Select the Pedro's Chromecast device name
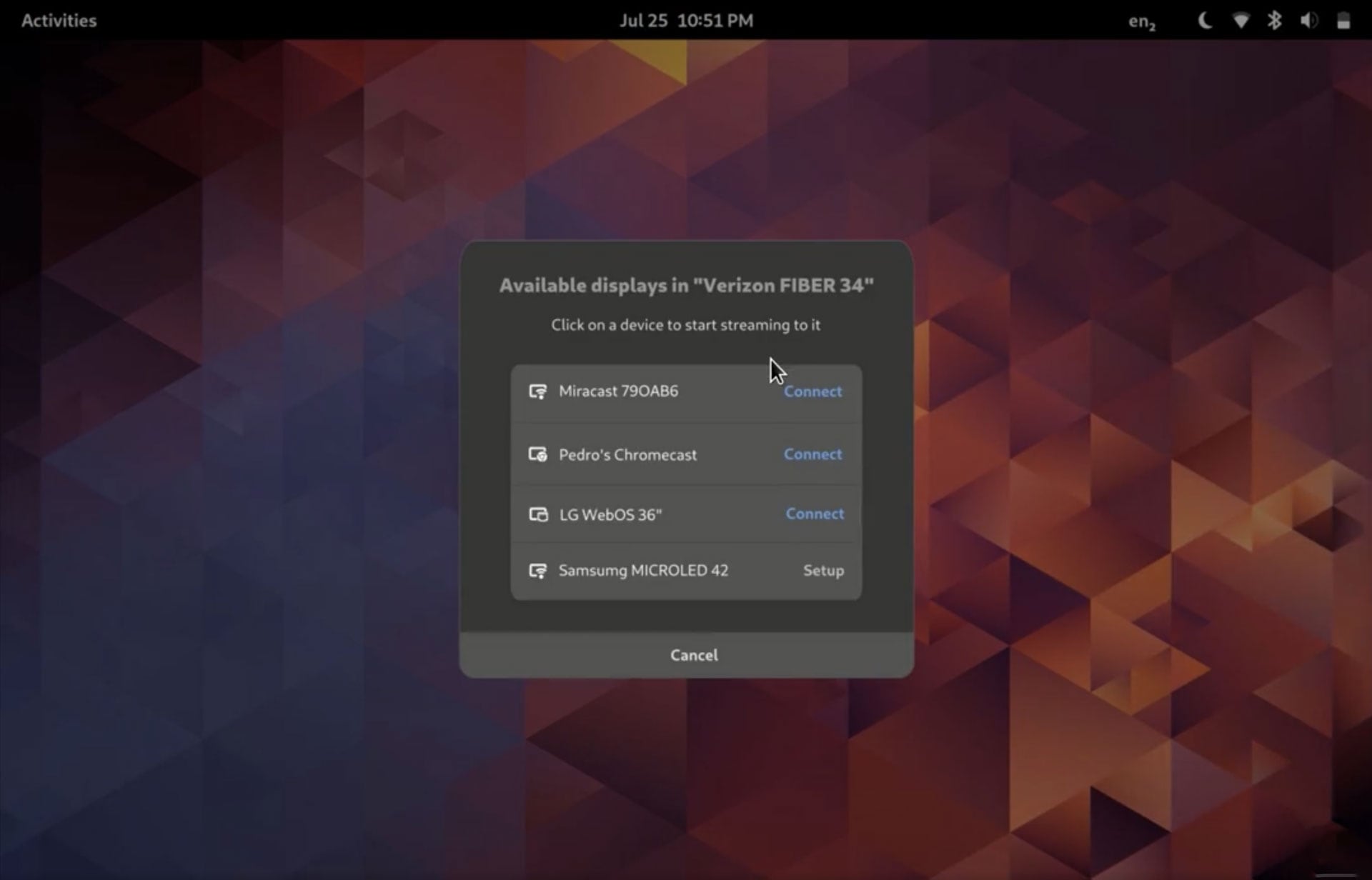Screen dimensions: 1372x880 (x=627, y=455)
